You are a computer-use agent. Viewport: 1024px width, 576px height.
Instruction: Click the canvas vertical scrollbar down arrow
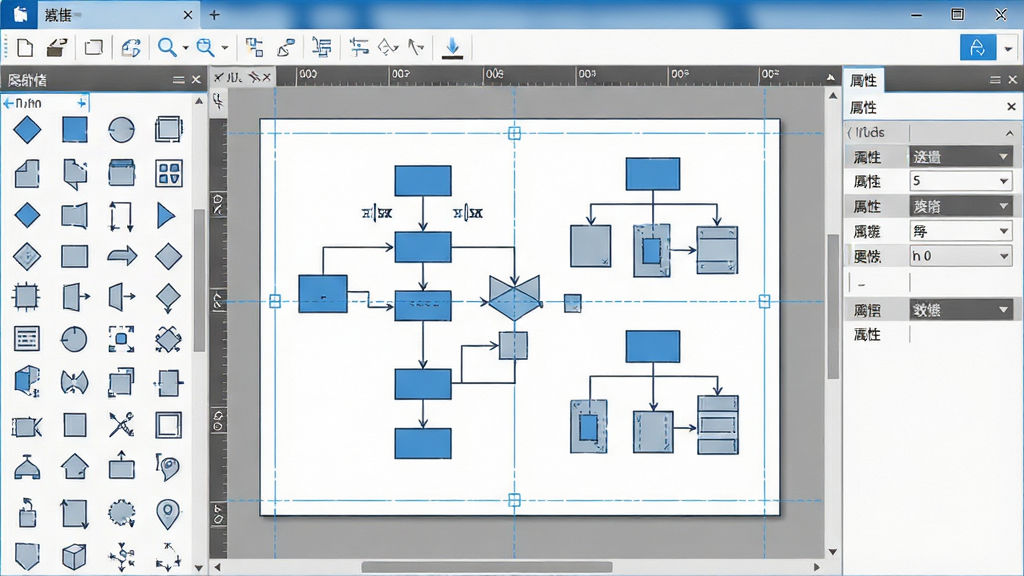coord(833,552)
